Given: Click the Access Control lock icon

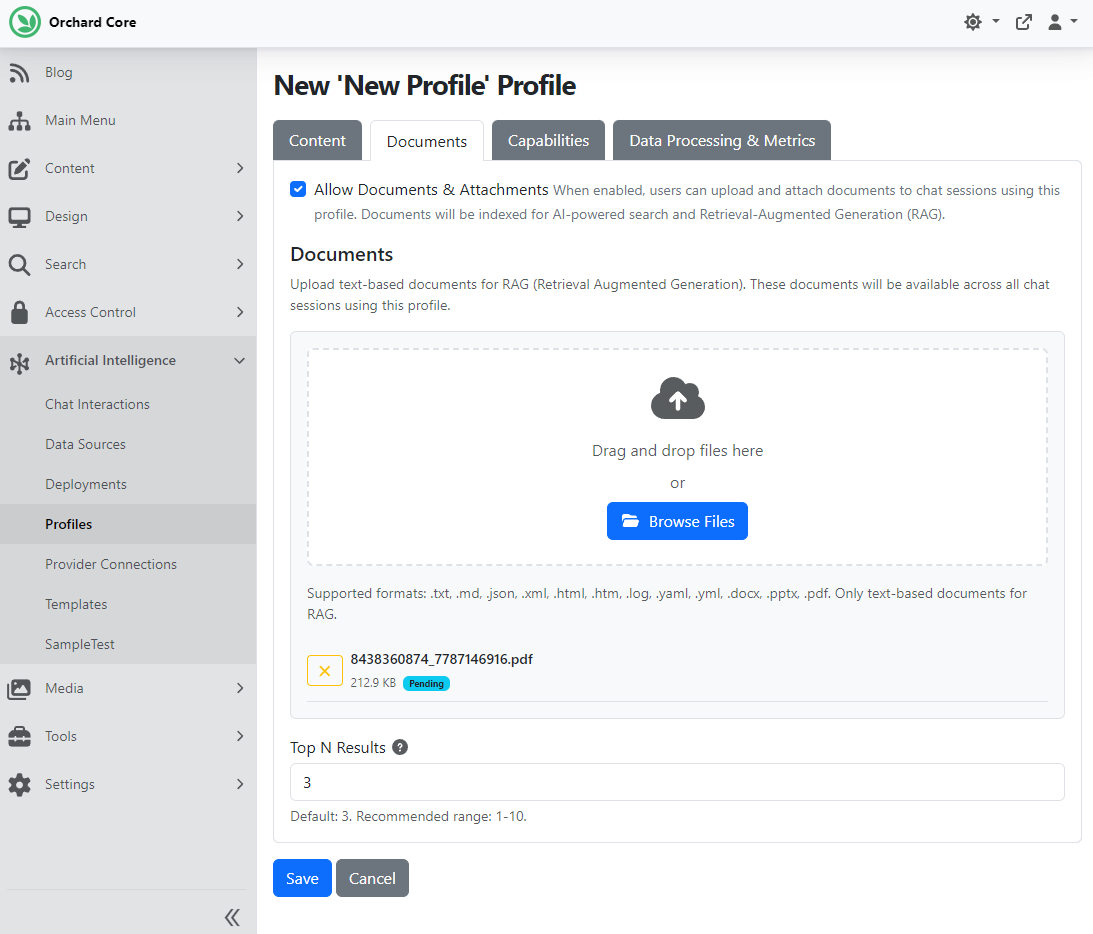Looking at the screenshot, I should [20, 313].
